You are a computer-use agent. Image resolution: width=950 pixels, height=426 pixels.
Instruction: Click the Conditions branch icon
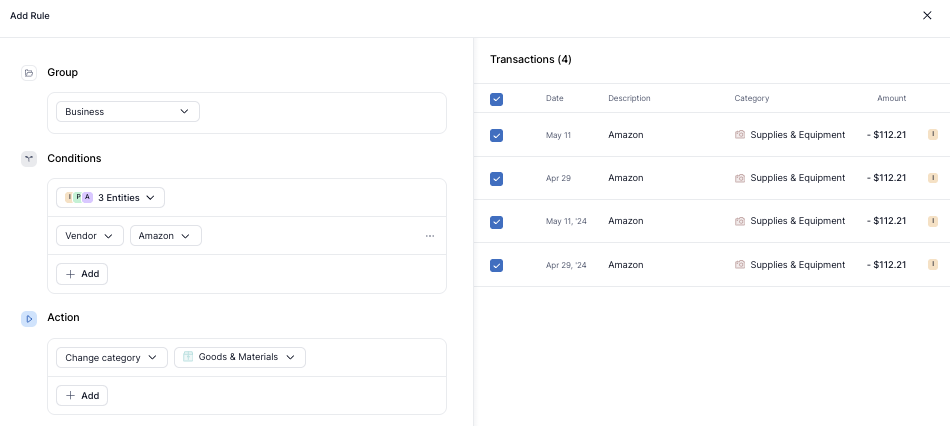click(29, 159)
